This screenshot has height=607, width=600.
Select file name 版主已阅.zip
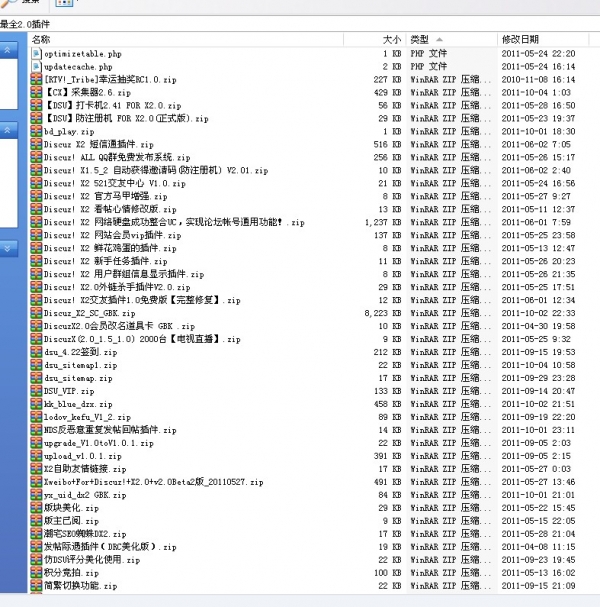[x=71, y=521]
